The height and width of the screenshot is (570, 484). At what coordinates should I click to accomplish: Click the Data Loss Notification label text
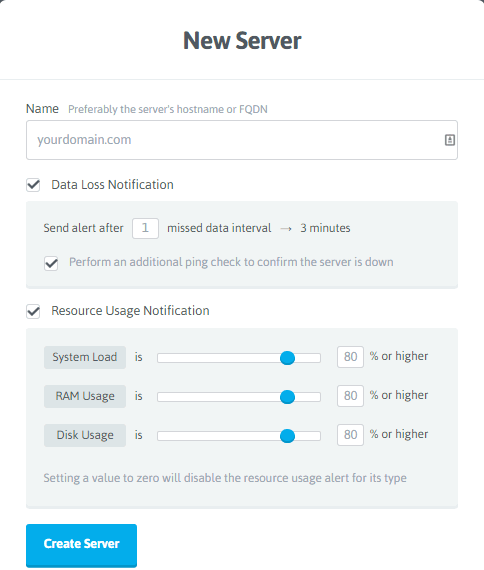pos(112,185)
